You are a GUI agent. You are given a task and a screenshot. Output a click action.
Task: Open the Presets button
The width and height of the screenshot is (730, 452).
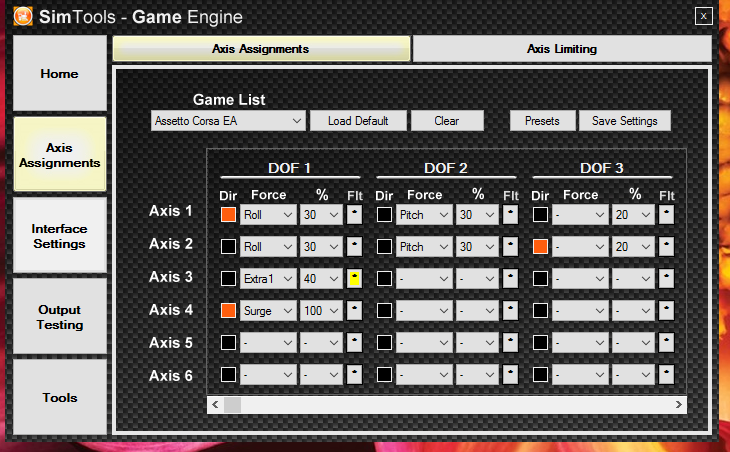click(x=542, y=121)
